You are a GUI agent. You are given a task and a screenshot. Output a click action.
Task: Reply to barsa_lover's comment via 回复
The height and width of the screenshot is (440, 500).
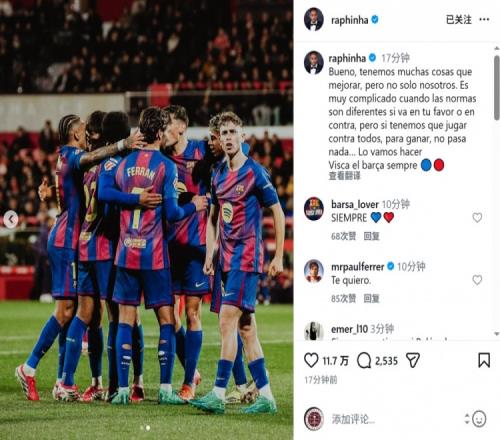(371, 236)
